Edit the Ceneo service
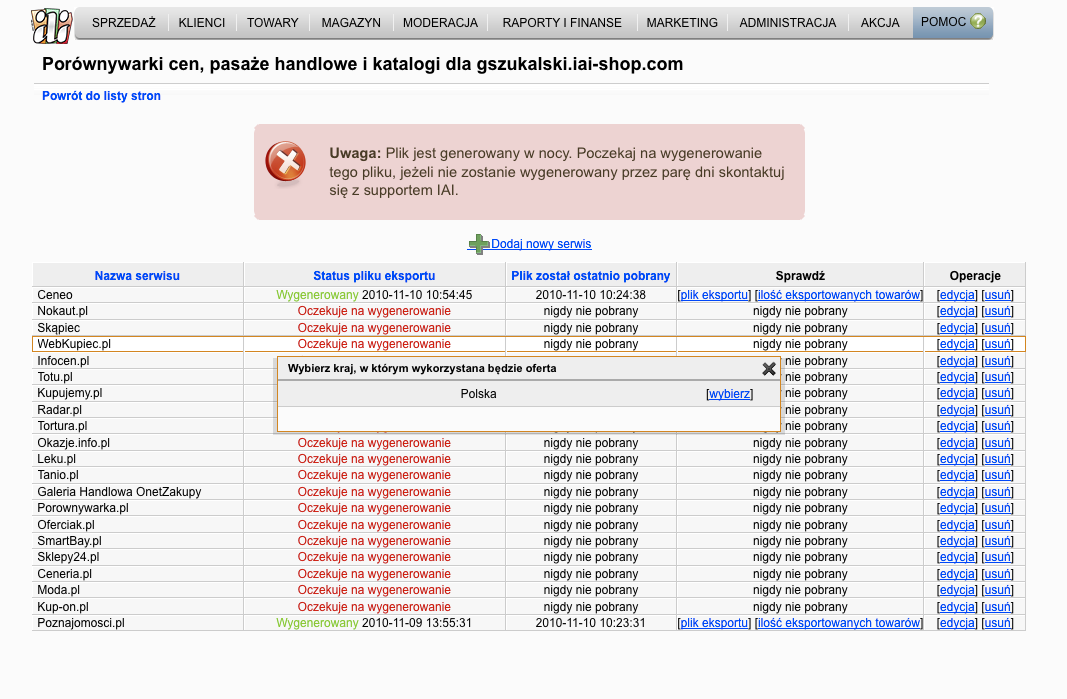The width and height of the screenshot is (1067, 699). point(957,295)
